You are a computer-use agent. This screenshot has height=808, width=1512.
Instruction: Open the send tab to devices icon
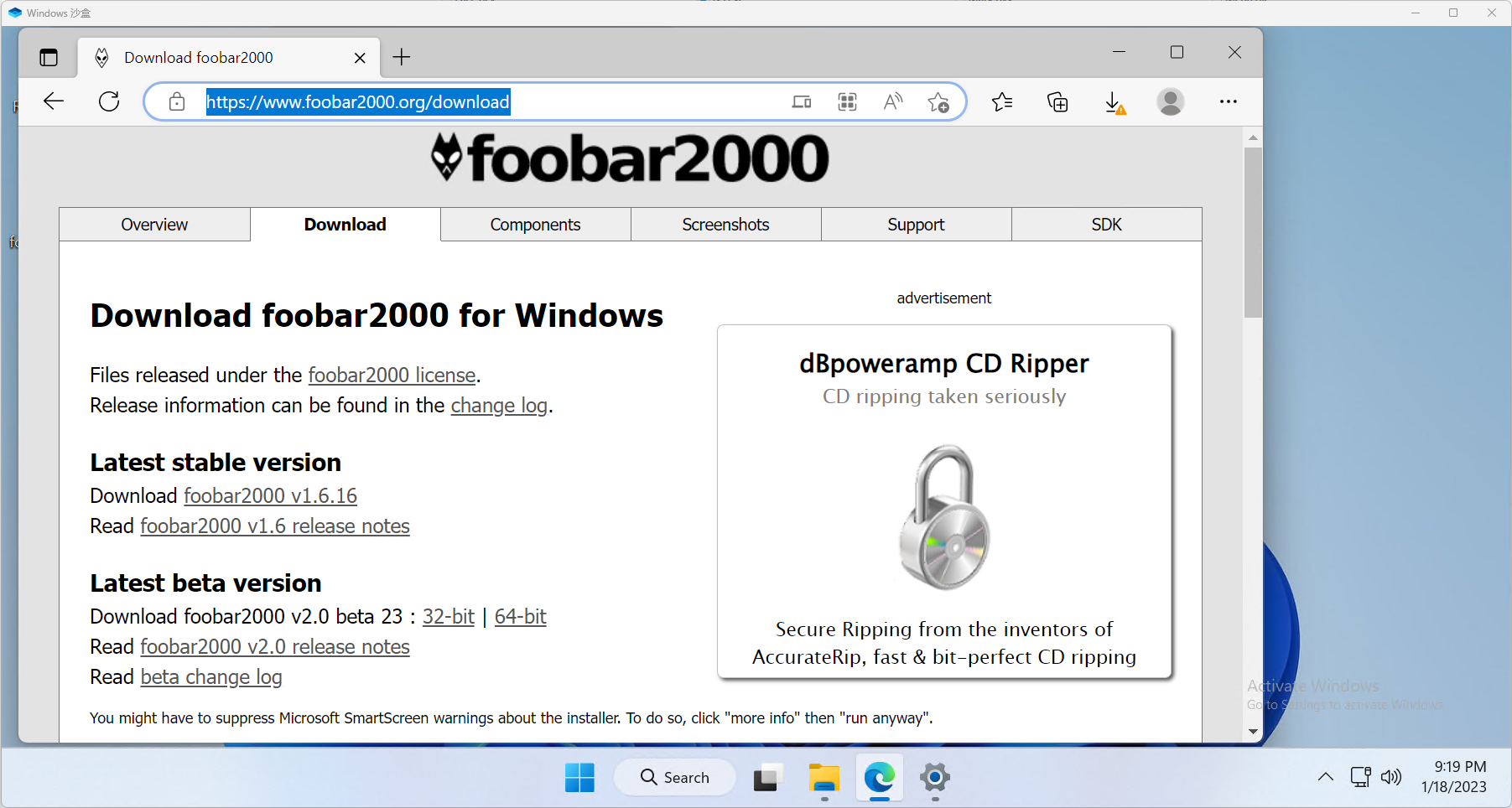[x=802, y=102]
